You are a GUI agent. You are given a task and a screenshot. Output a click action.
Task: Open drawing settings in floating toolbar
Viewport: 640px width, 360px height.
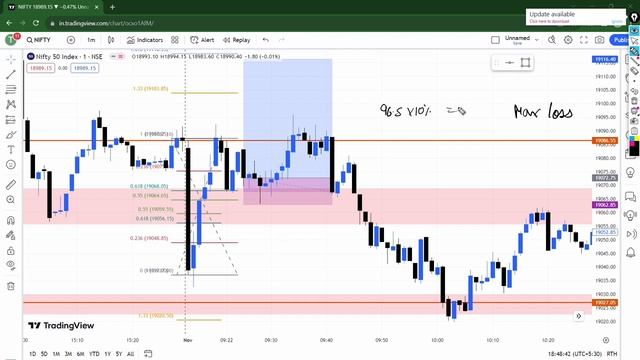(x=525, y=63)
